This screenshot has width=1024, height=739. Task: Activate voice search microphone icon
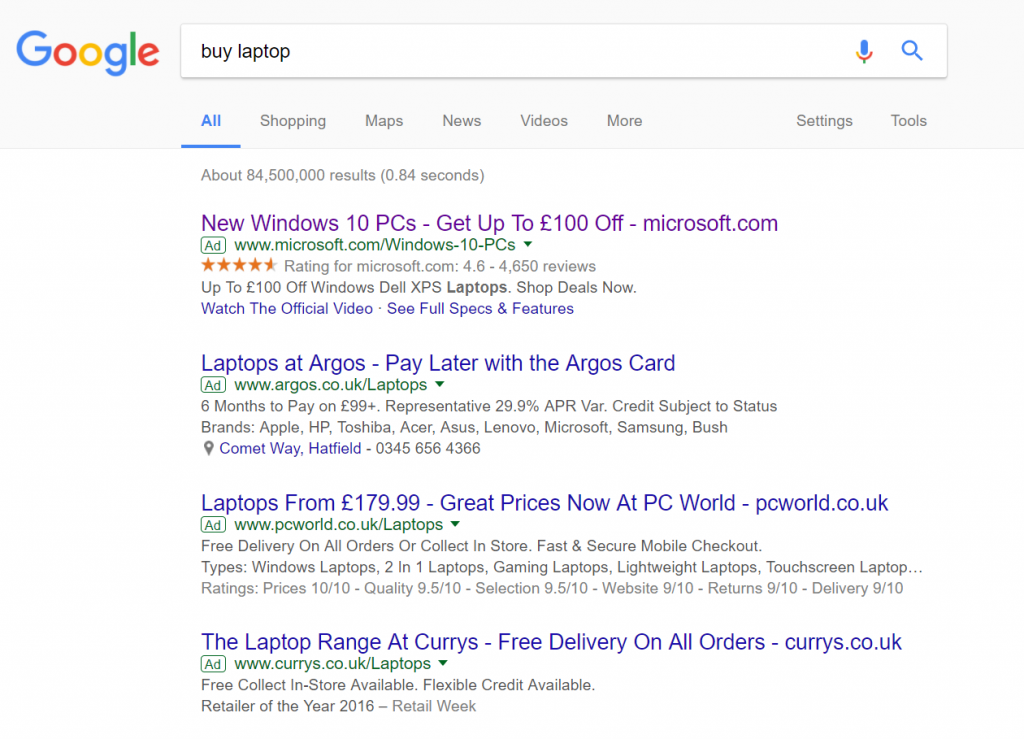click(863, 51)
